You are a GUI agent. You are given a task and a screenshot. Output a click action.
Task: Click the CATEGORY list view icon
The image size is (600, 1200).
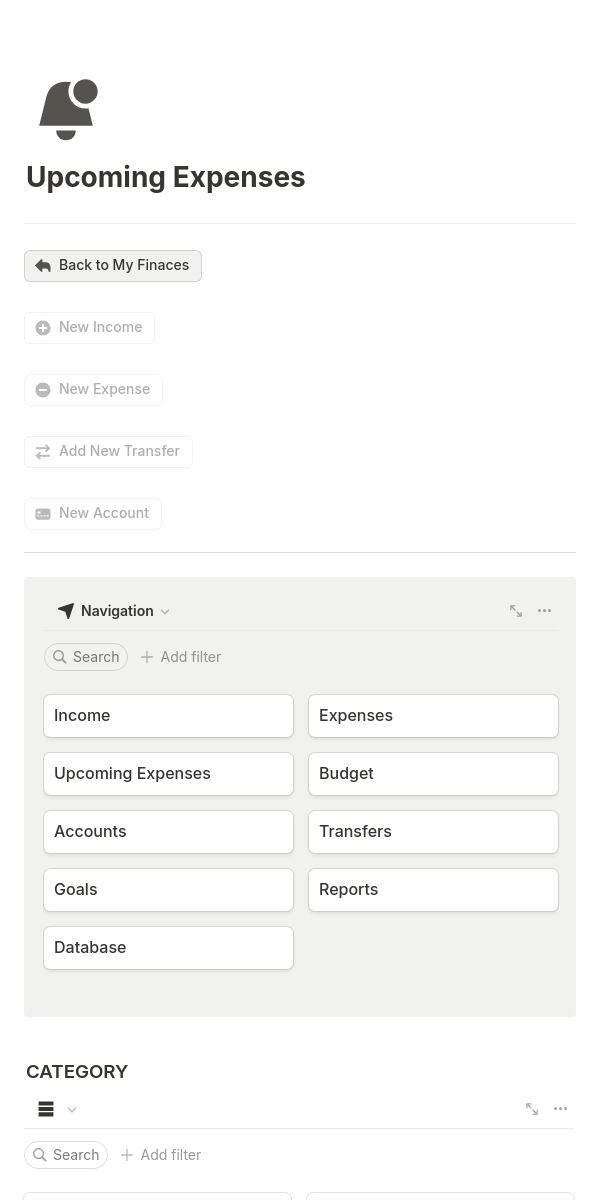46,1109
